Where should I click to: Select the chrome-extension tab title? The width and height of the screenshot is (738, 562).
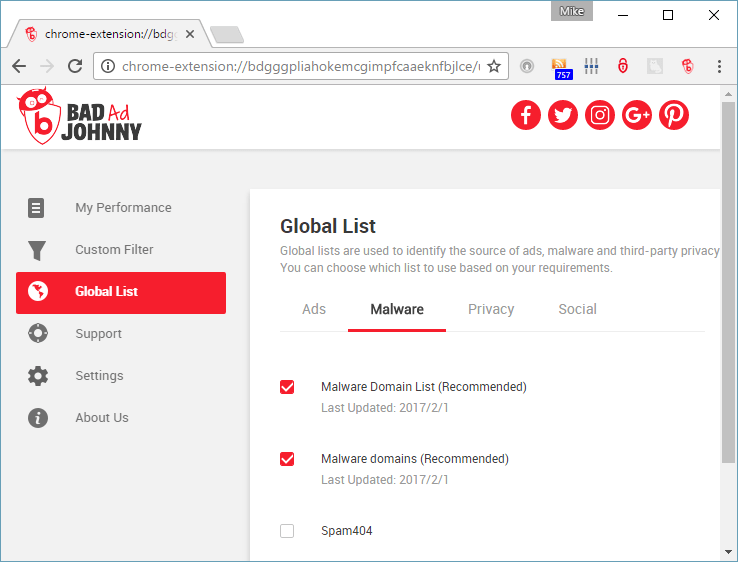(x=111, y=34)
